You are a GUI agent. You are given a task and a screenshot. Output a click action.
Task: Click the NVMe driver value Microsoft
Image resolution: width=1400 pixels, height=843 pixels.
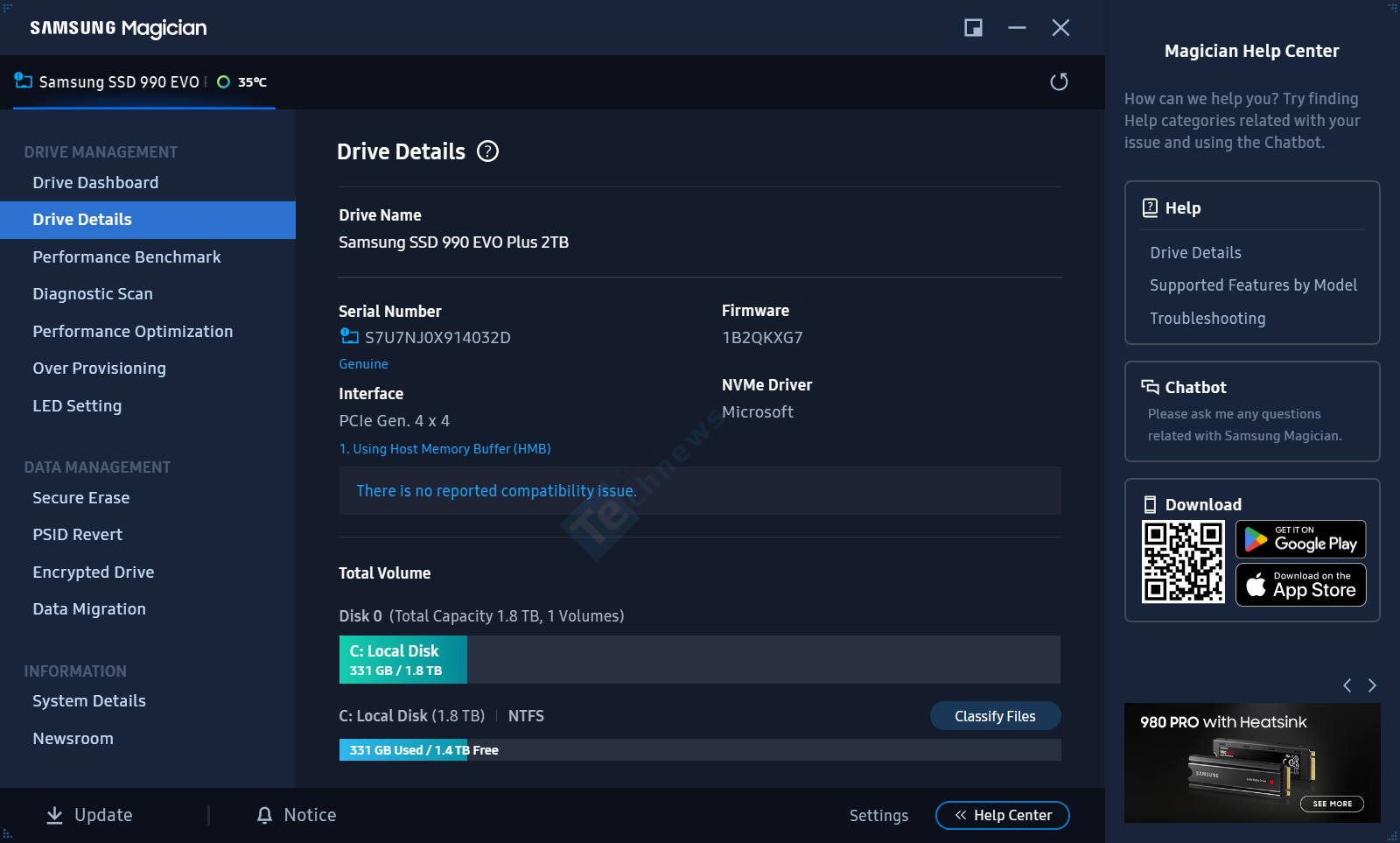pyautogui.click(x=758, y=412)
